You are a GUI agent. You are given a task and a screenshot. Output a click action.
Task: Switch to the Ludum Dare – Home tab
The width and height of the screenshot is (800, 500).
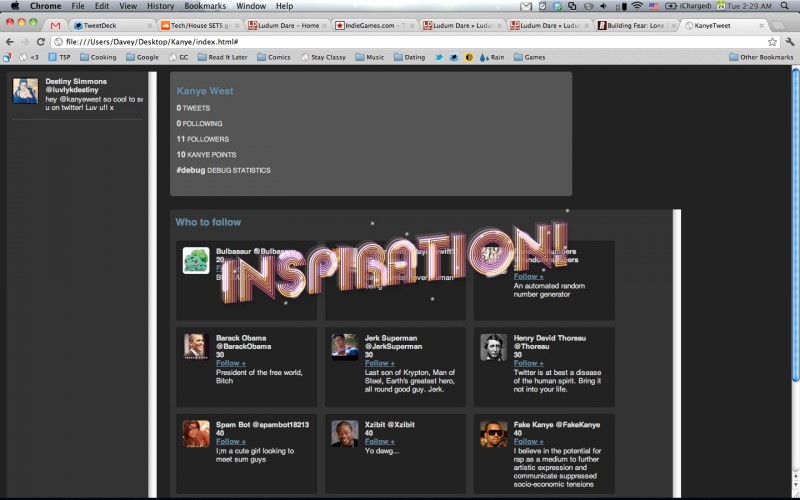[x=287, y=26]
